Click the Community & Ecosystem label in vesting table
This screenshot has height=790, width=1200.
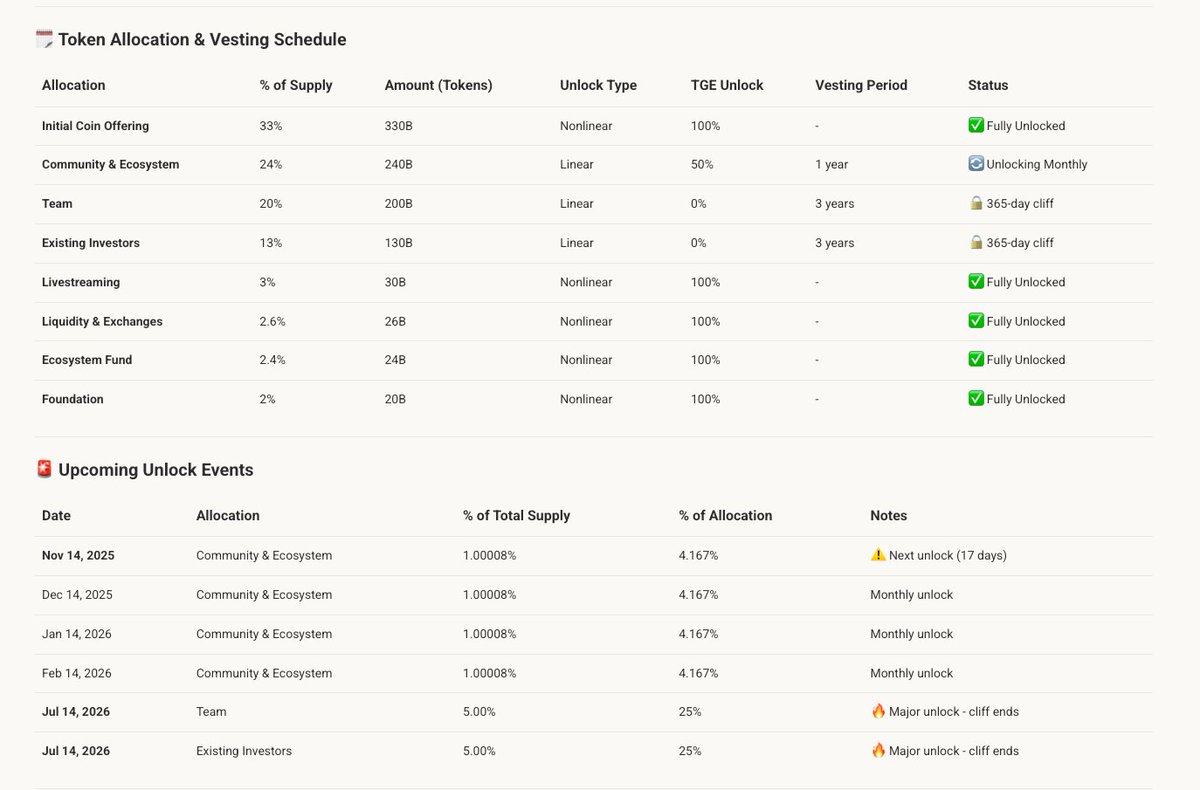(110, 164)
